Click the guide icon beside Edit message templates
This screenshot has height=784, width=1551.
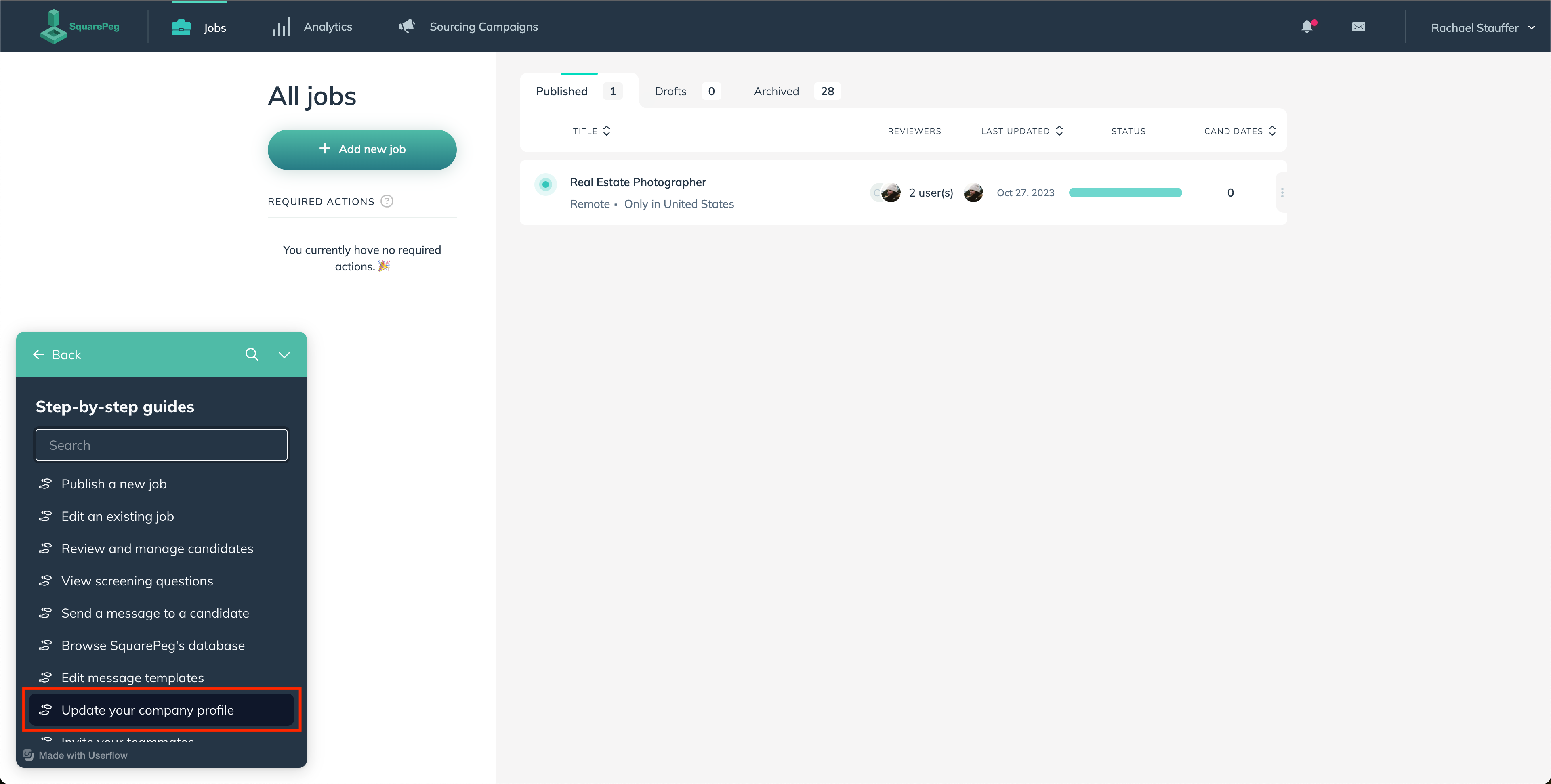point(45,677)
